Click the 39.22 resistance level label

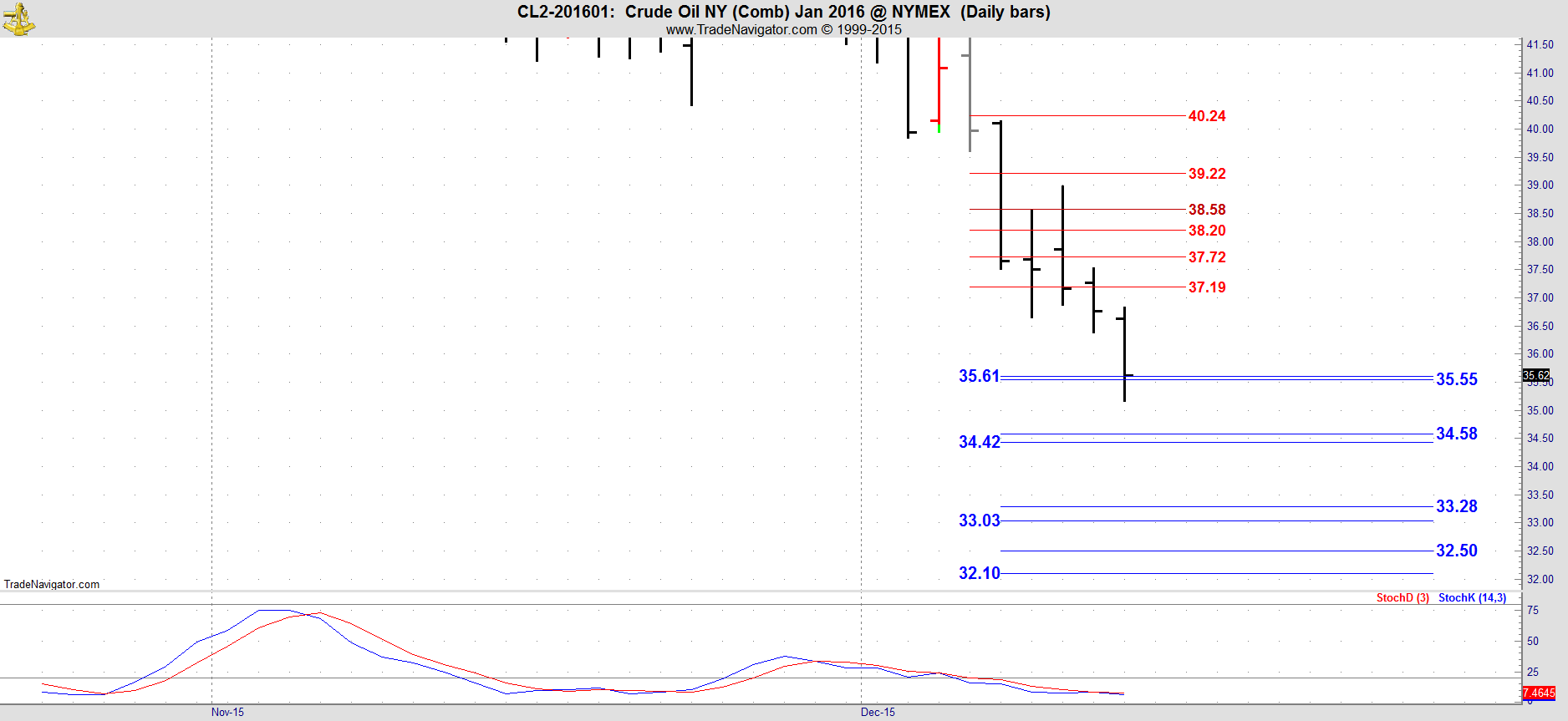[x=1206, y=174]
